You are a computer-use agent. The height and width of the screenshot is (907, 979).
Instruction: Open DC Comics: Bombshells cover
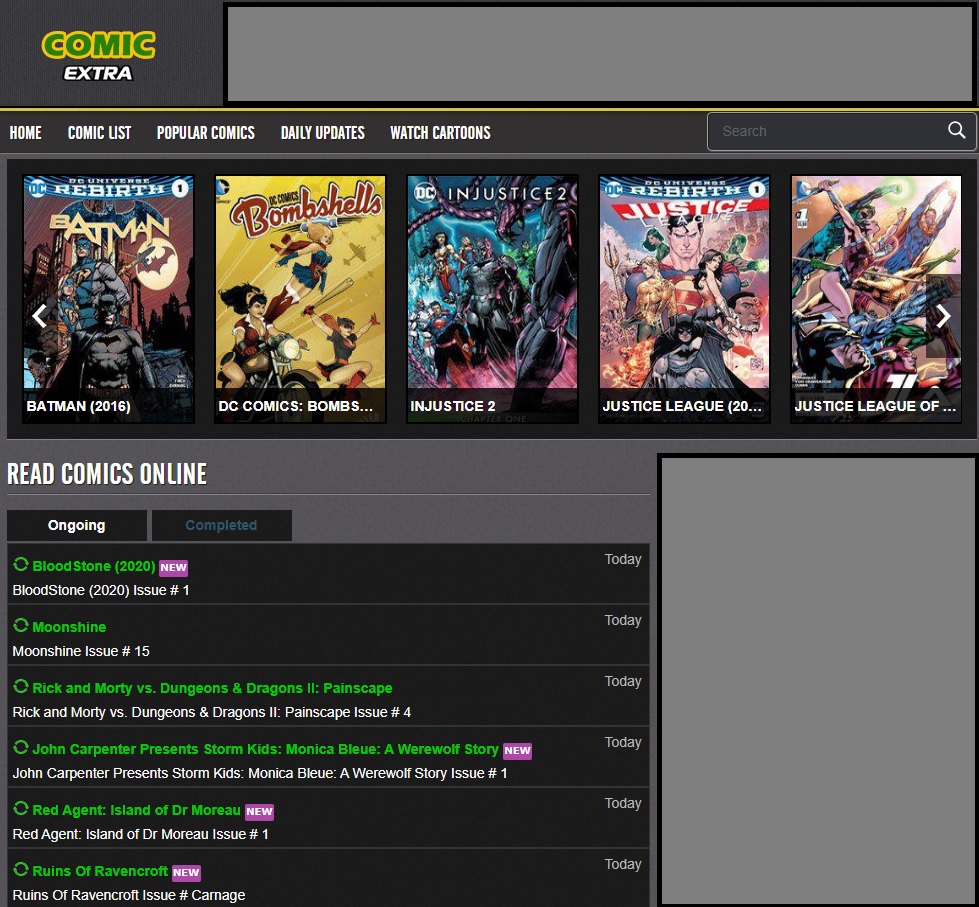pyautogui.click(x=300, y=299)
